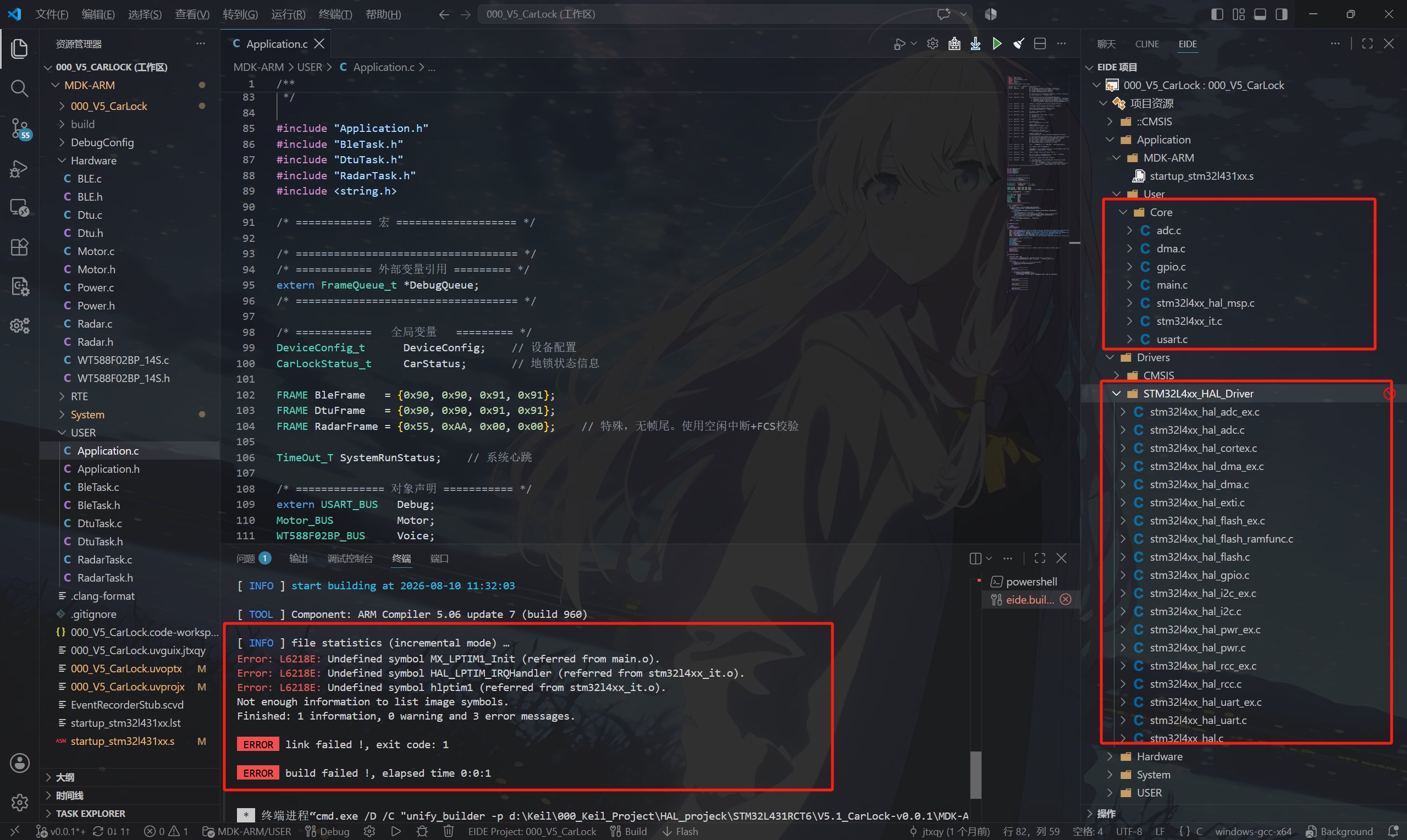Screen dimensions: 1407x840
Task: Toggle the primary side bar layout button
Action: (1217, 14)
